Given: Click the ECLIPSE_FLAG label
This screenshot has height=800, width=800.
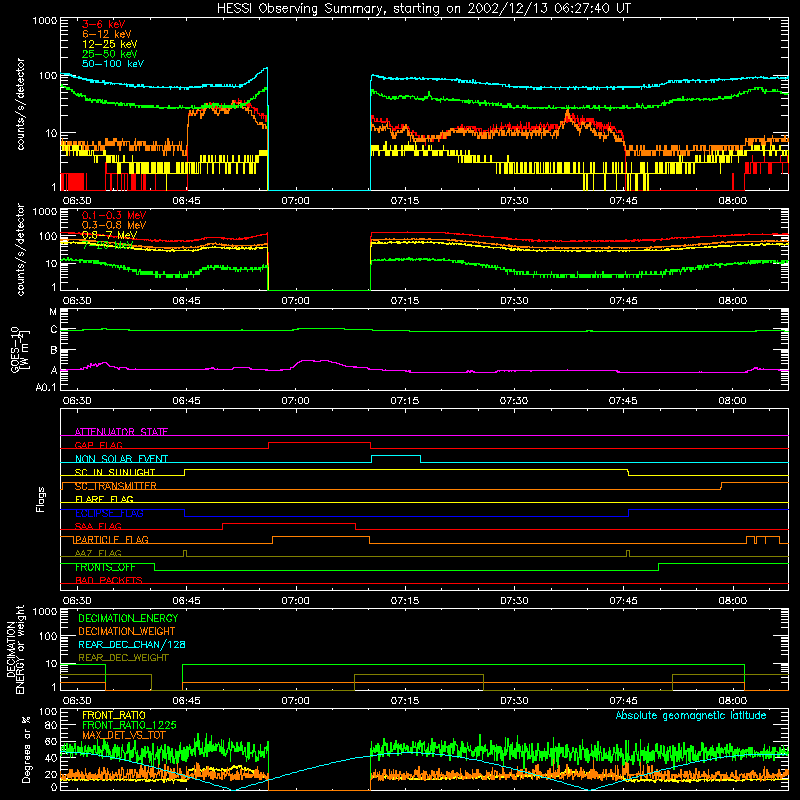Looking at the screenshot, I should point(109,513).
